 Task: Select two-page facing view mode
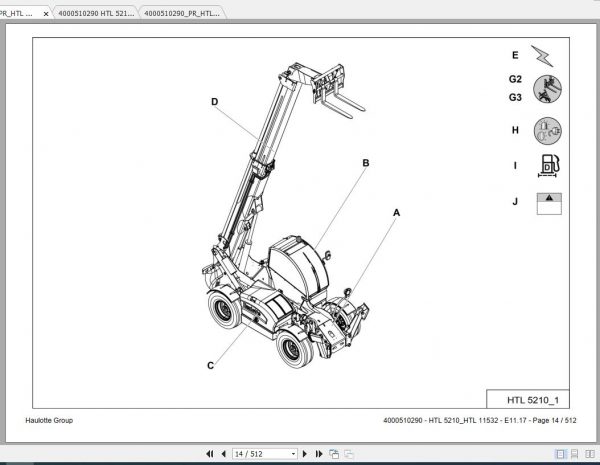click(x=590, y=454)
